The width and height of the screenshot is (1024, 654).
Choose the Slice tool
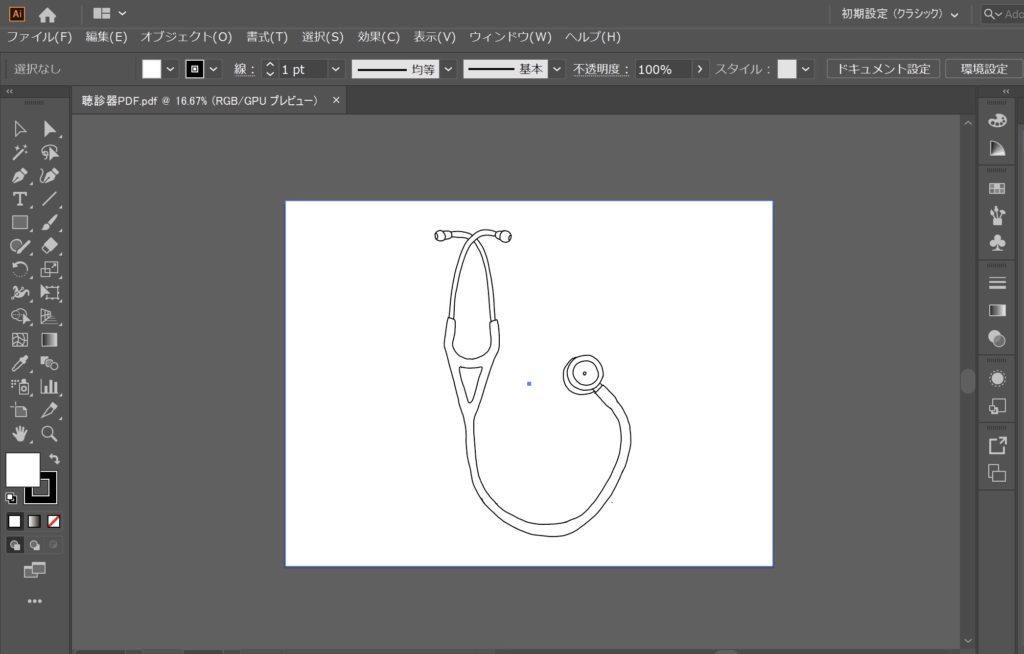click(50, 410)
